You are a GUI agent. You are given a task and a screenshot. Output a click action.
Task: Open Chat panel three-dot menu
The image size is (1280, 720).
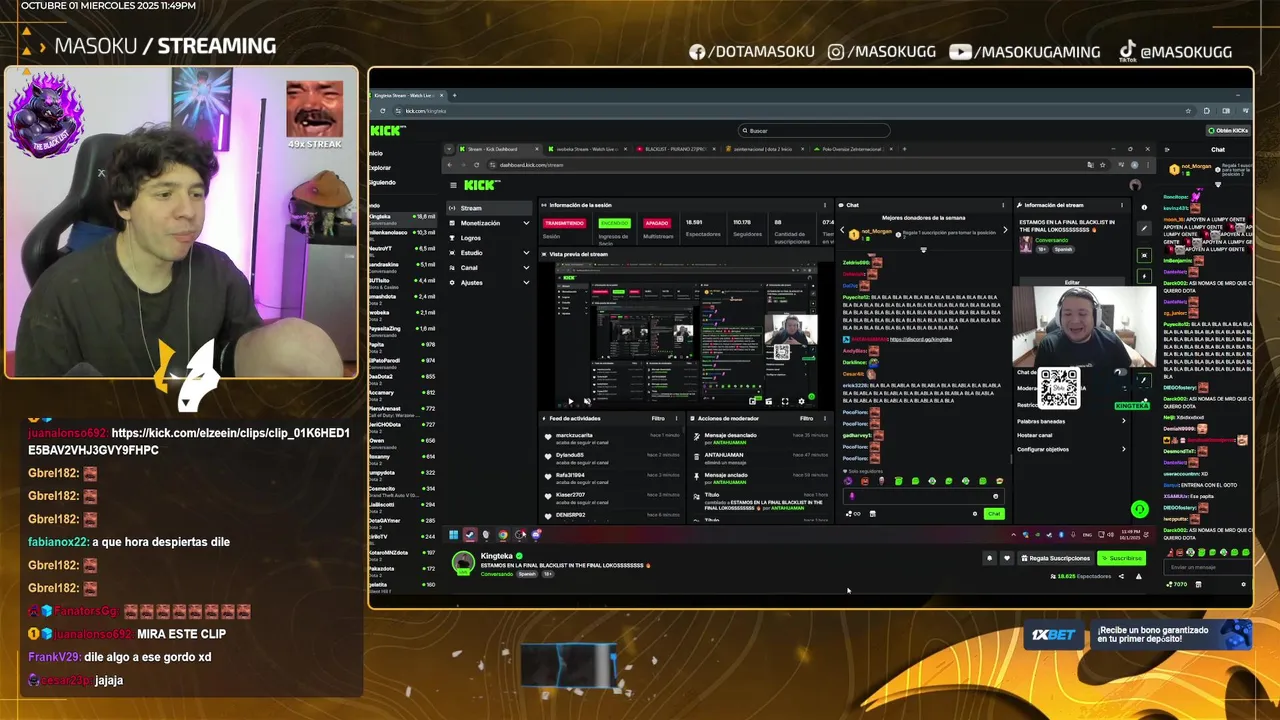coord(1003,205)
